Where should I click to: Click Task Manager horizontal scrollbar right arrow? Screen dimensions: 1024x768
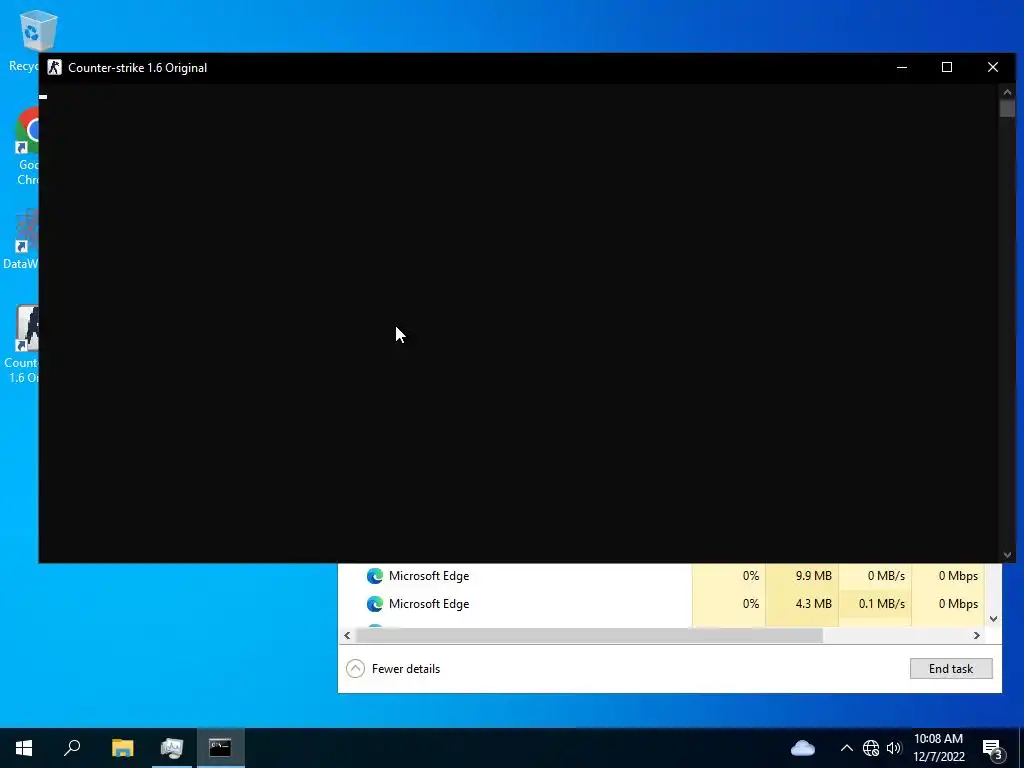pos(977,635)
